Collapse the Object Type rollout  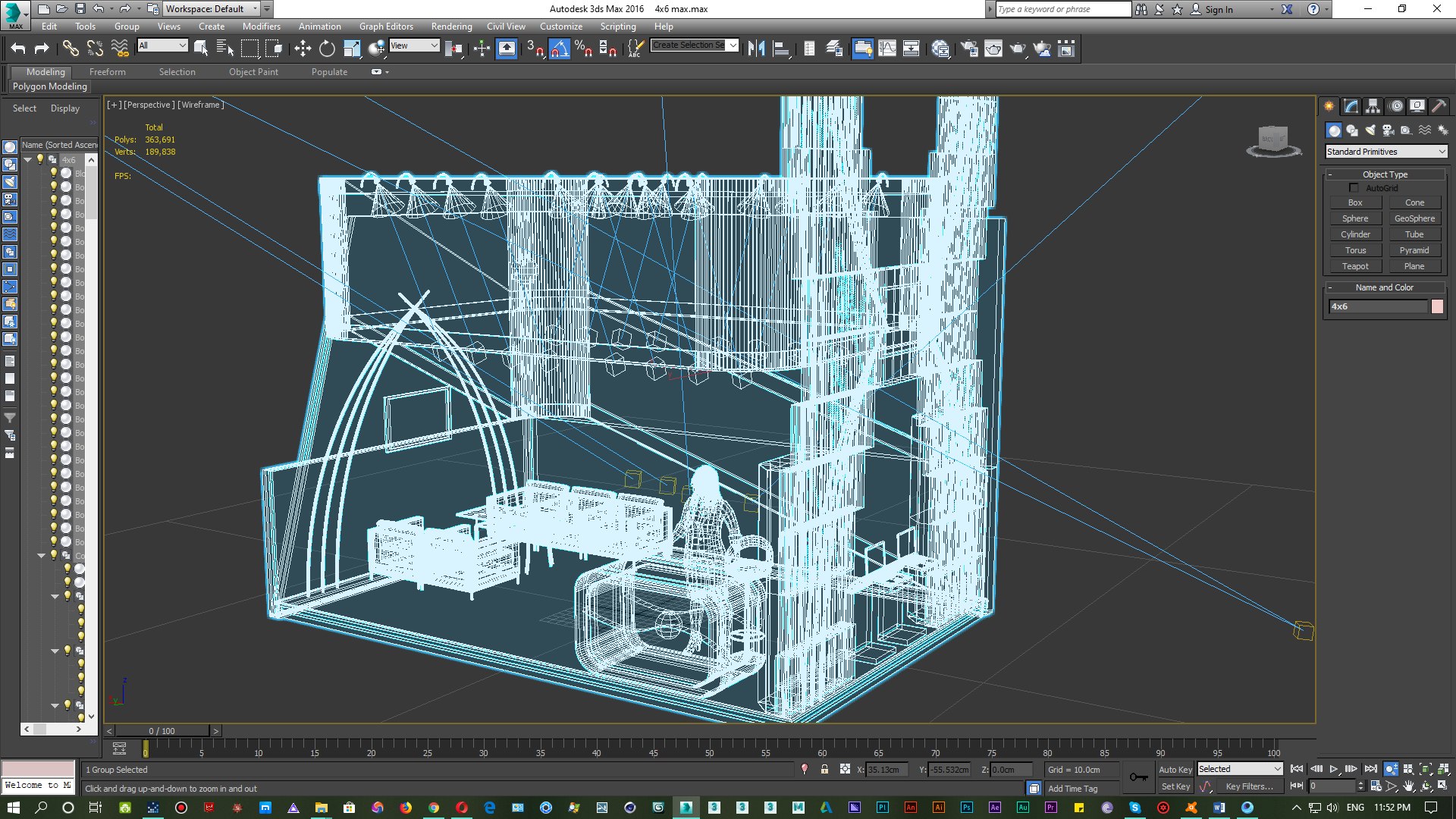(x=1385, y=174)
